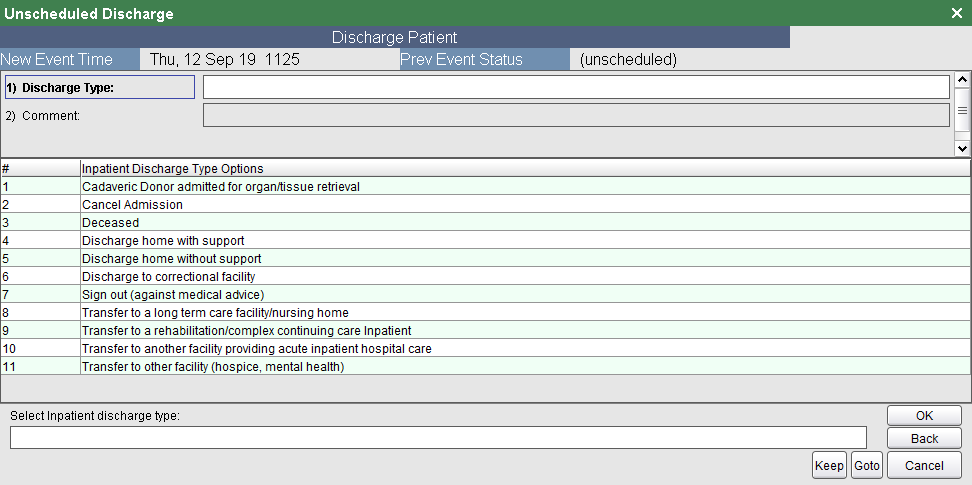Select Sign out (against medical advice)
972x485 pixels.
(x=485, y=295)
